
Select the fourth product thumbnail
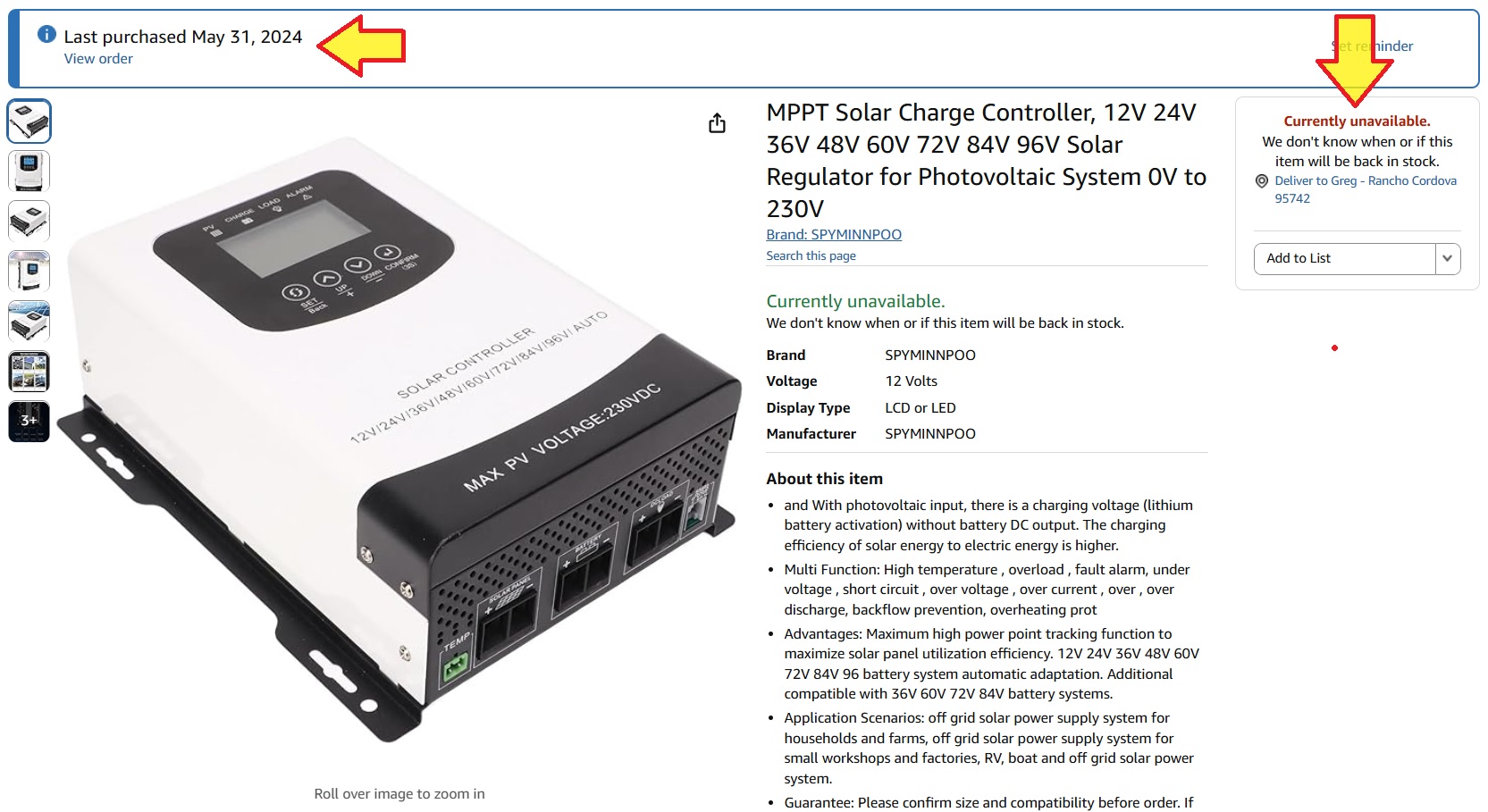tap(29, 272)
